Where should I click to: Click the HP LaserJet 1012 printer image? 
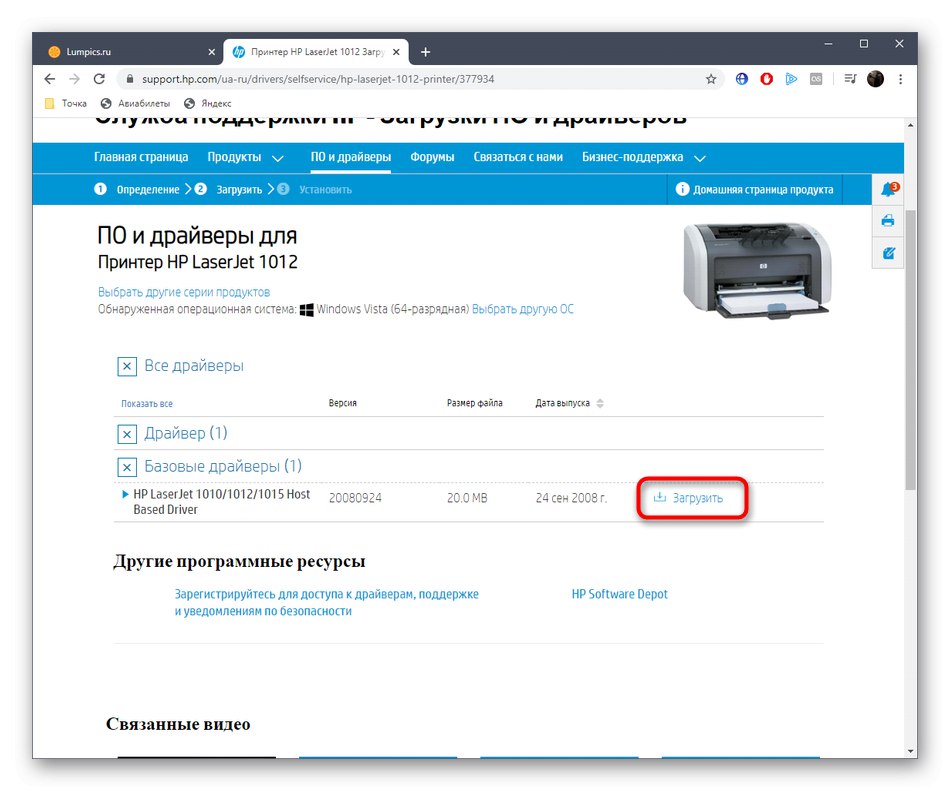pos(757,270)
